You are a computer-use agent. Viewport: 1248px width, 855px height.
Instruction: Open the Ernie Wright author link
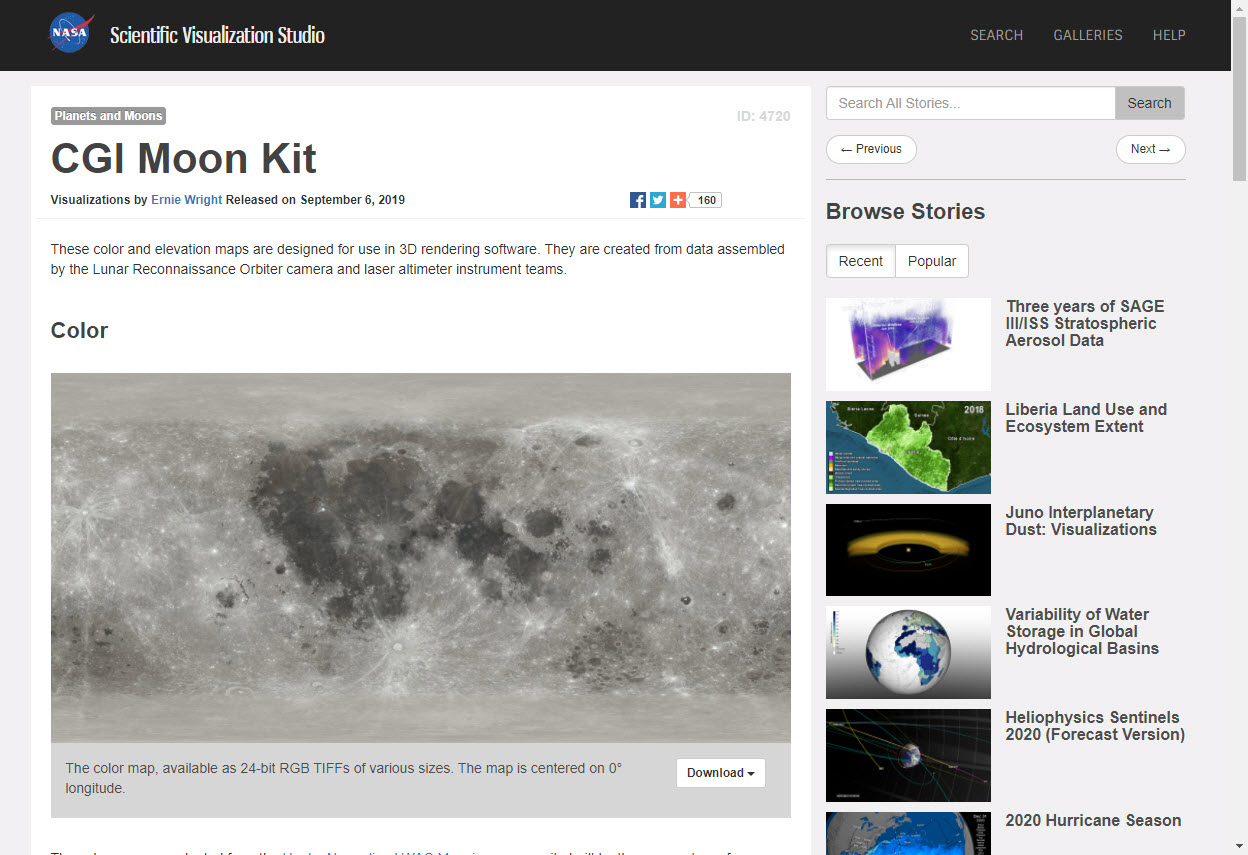coord(187,200)
